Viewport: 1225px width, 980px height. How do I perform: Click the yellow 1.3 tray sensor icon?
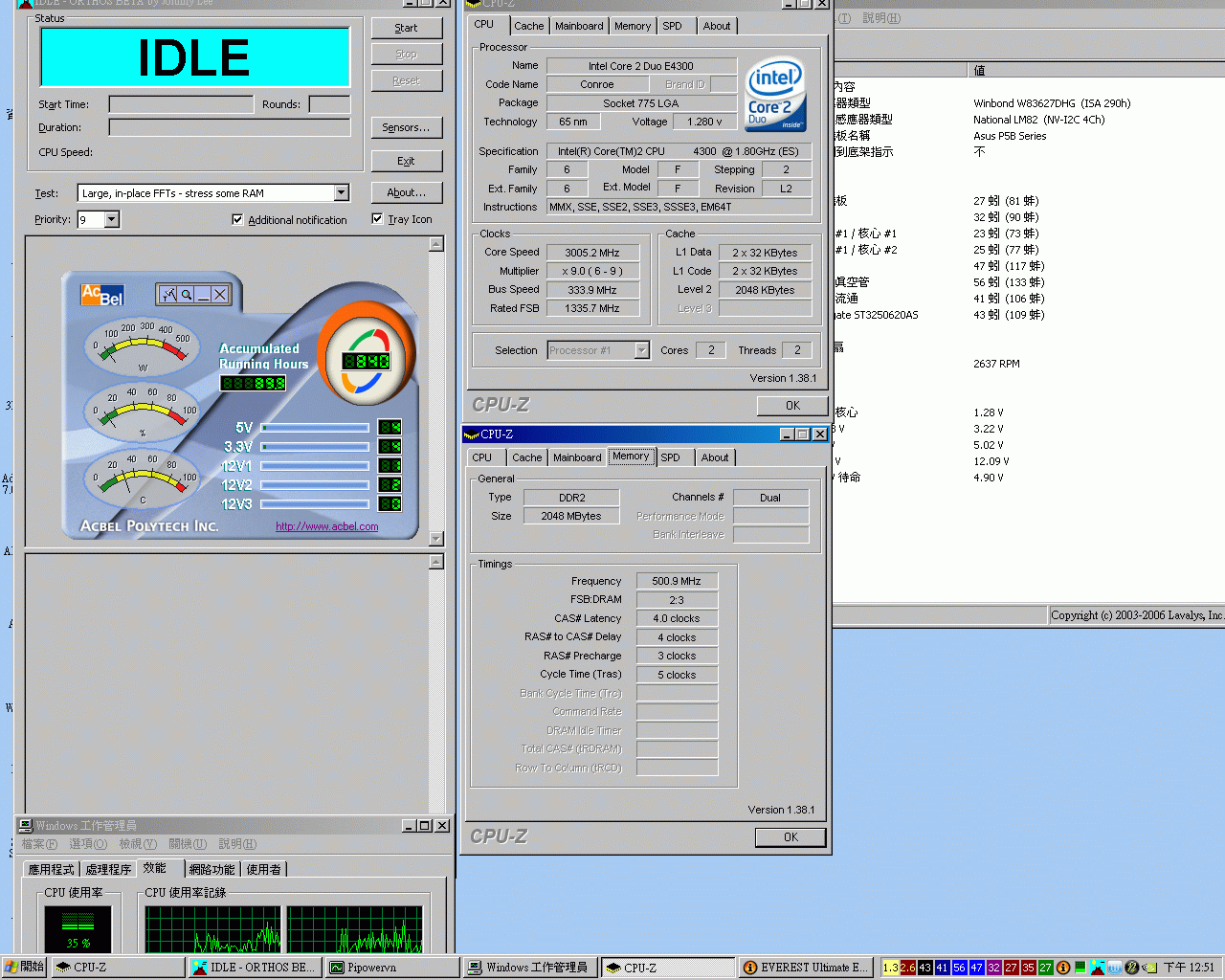coord(891,968)
